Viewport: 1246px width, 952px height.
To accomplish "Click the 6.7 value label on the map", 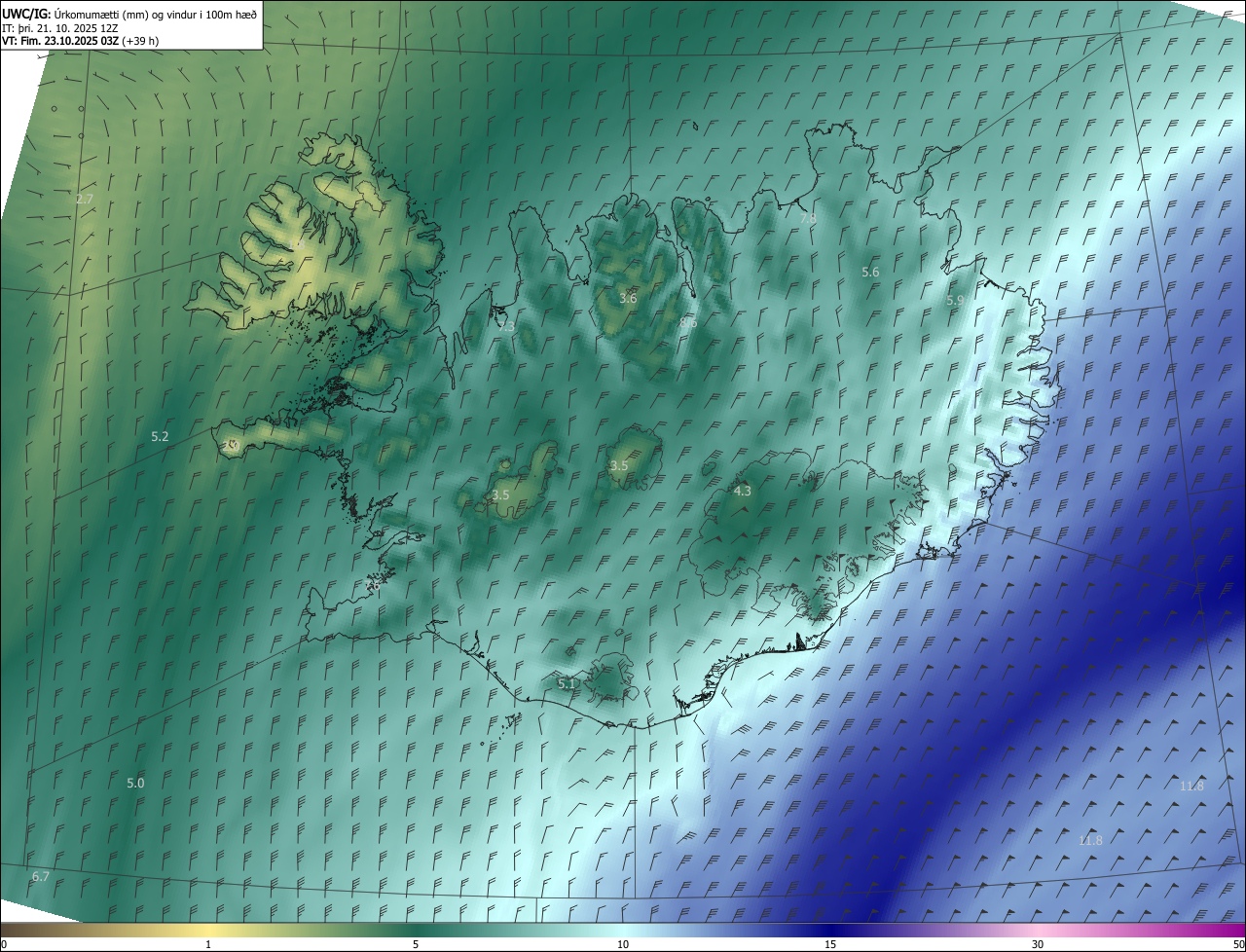I will [x=40, y=877].
